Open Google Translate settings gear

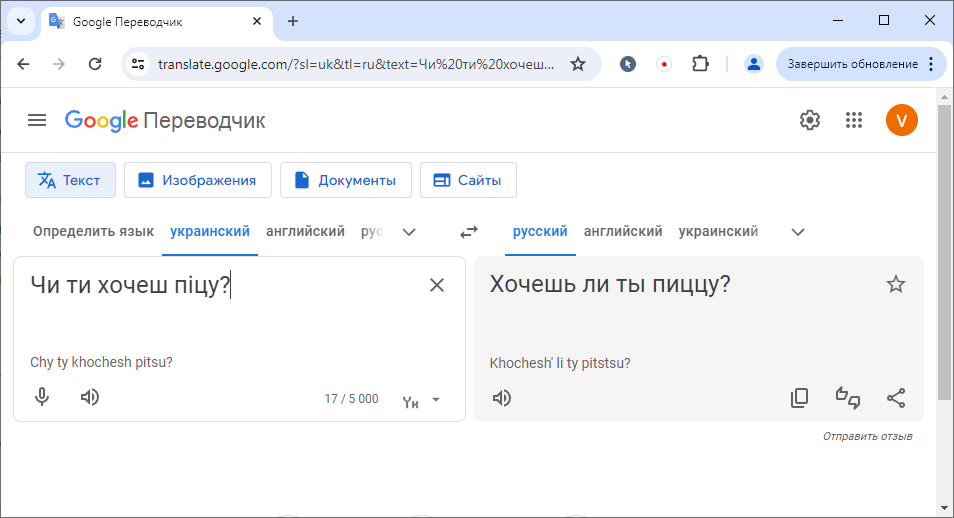[809, 120]
